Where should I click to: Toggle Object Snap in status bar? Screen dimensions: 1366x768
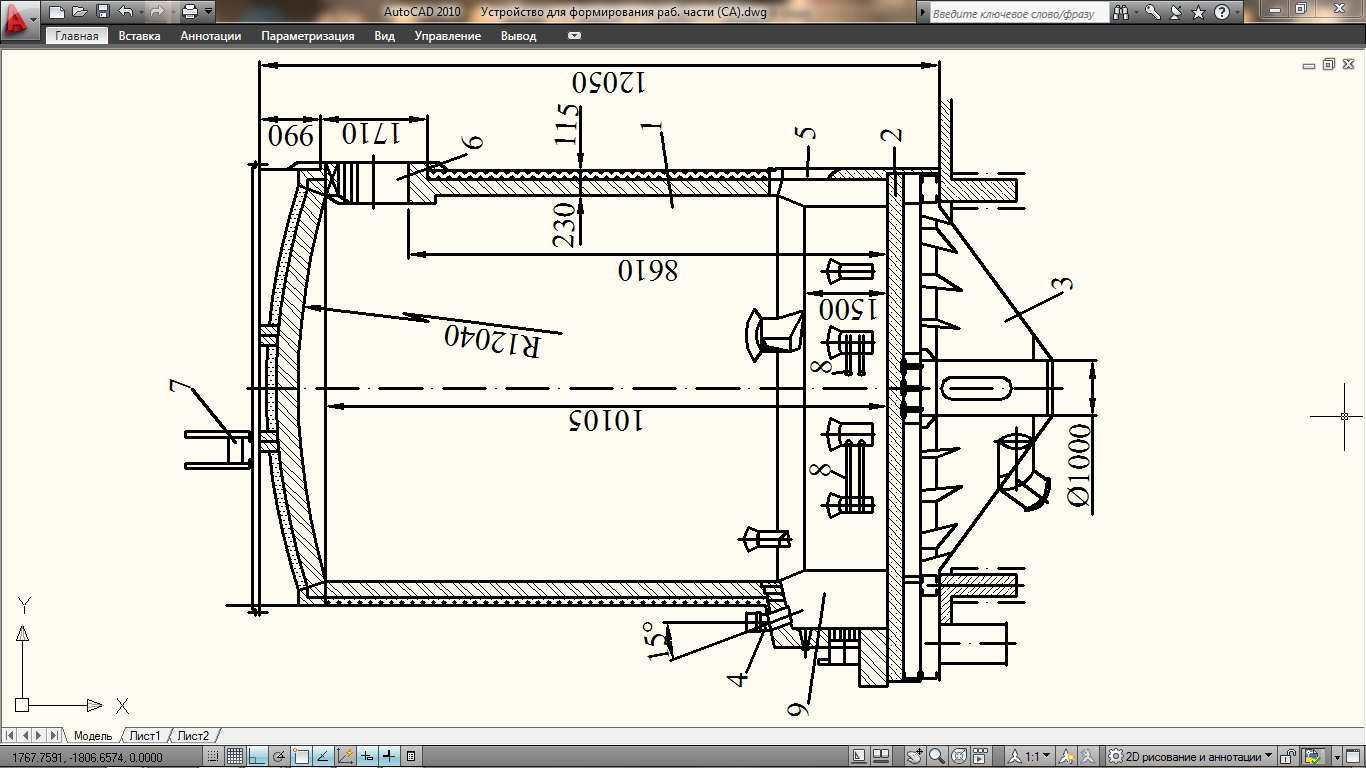coord(301,756)
